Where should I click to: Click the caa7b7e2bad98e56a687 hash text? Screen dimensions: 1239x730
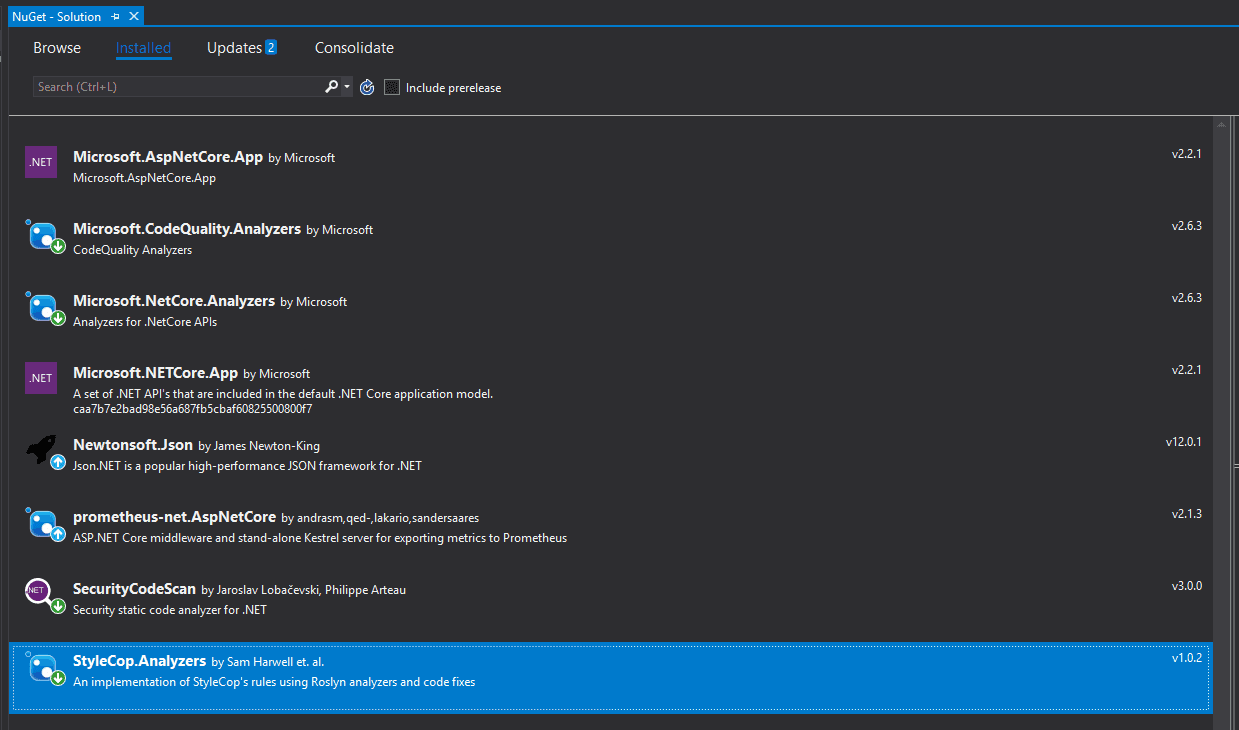click(x=193, y=408)
